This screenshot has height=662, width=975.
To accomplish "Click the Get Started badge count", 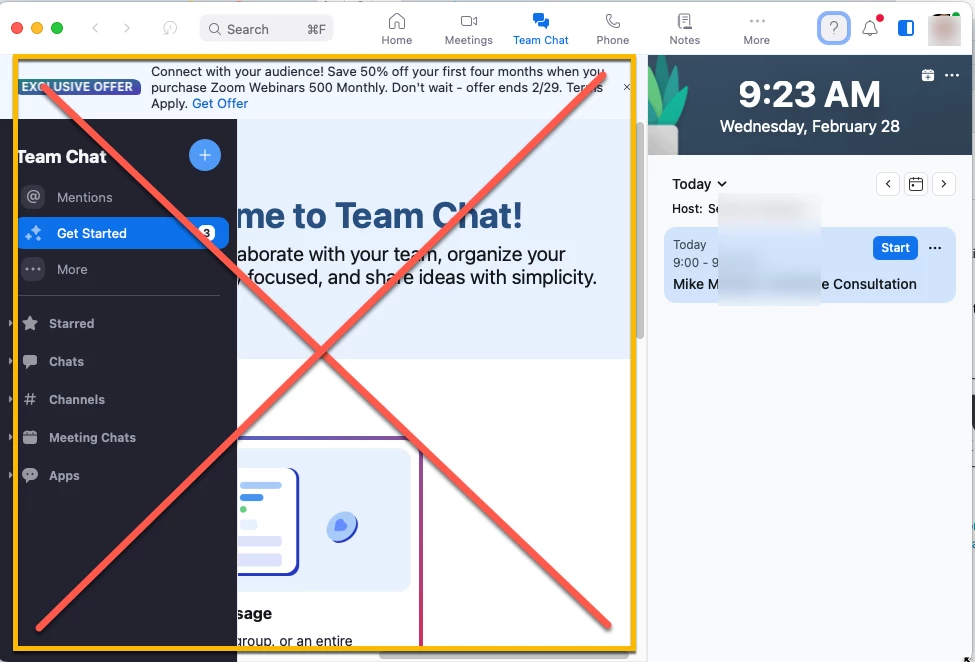I will coord(207,233).
